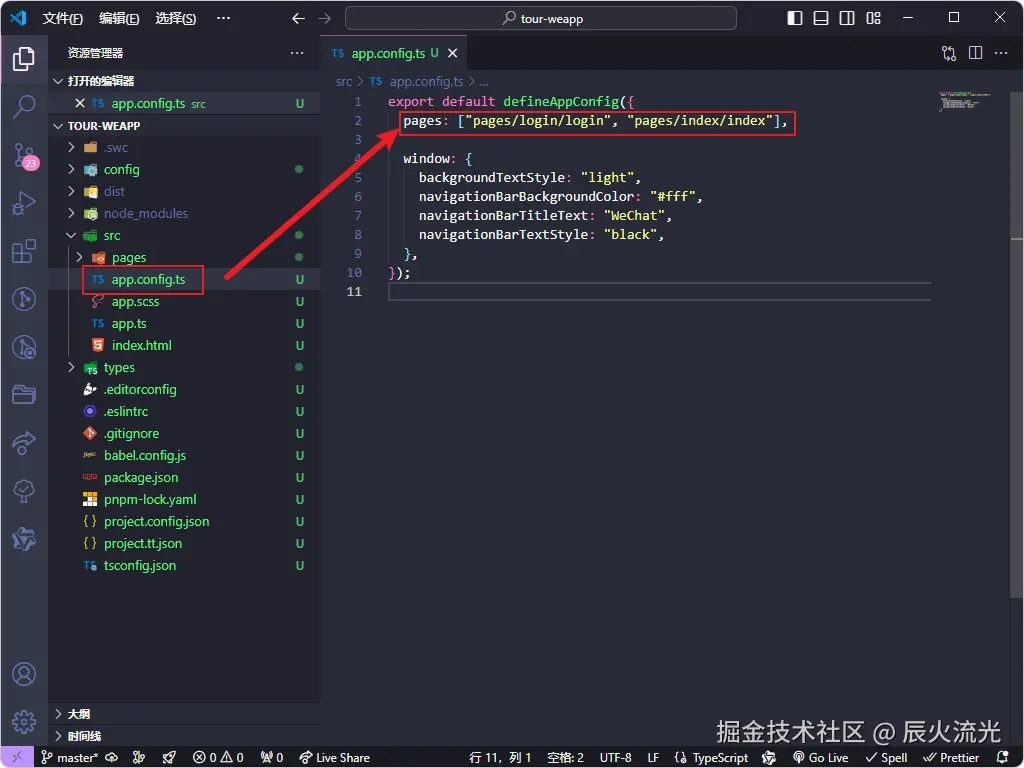Open the Explorer view in activity bar

pos(24,59)
